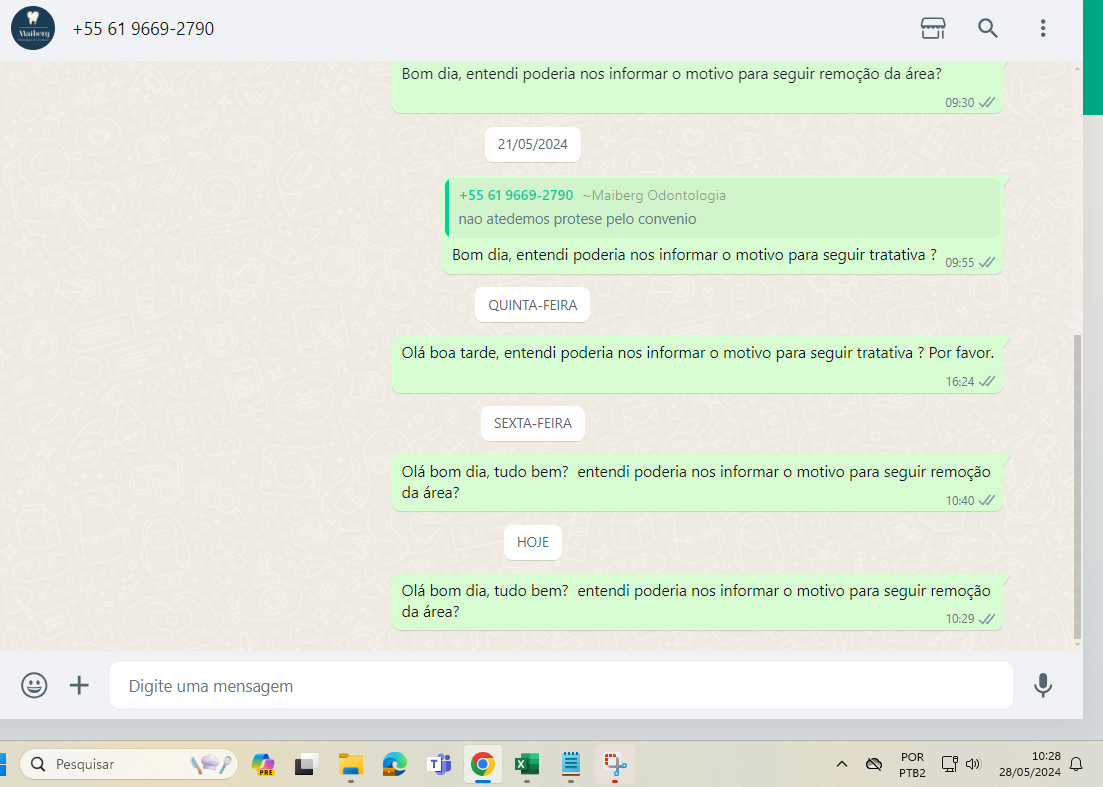Open the emoji picker

pyautogui.click(x=34, y=685)
